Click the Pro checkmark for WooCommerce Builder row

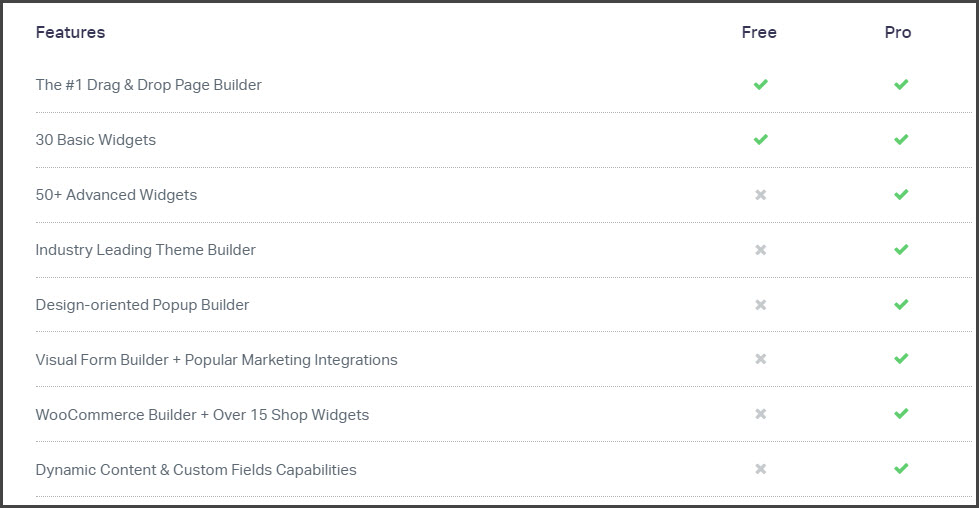tap(901, 413)
